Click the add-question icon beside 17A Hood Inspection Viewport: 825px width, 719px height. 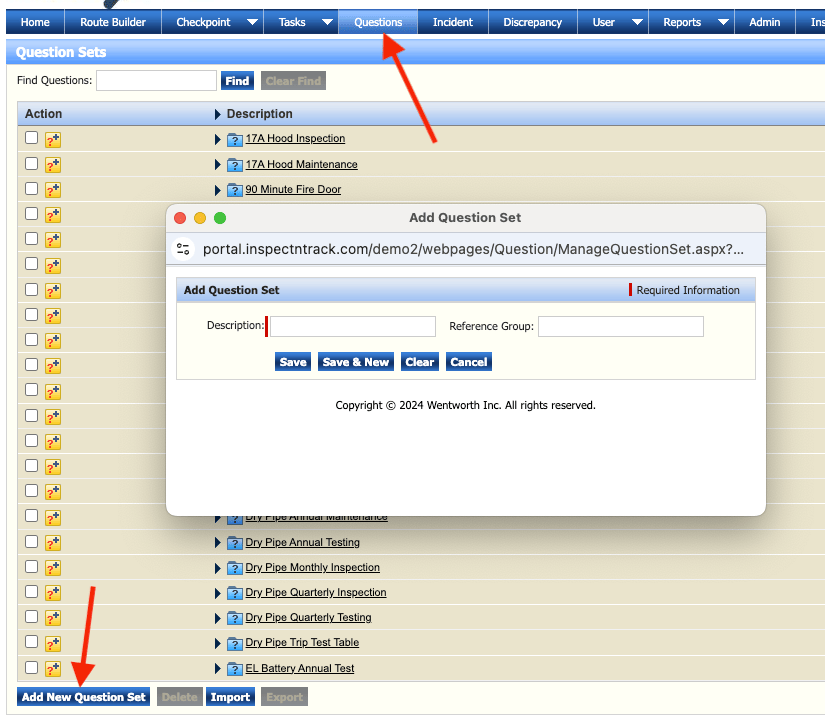[x=53, y=139]
